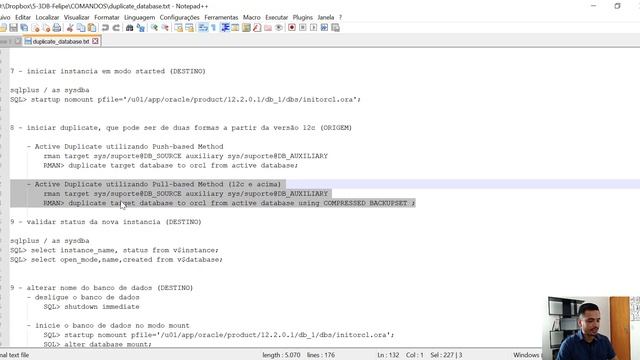Toggle synchronized vertical scrolling icon
Image resolution: width=640 pixels, height=360 pixels.
[178, 28]
